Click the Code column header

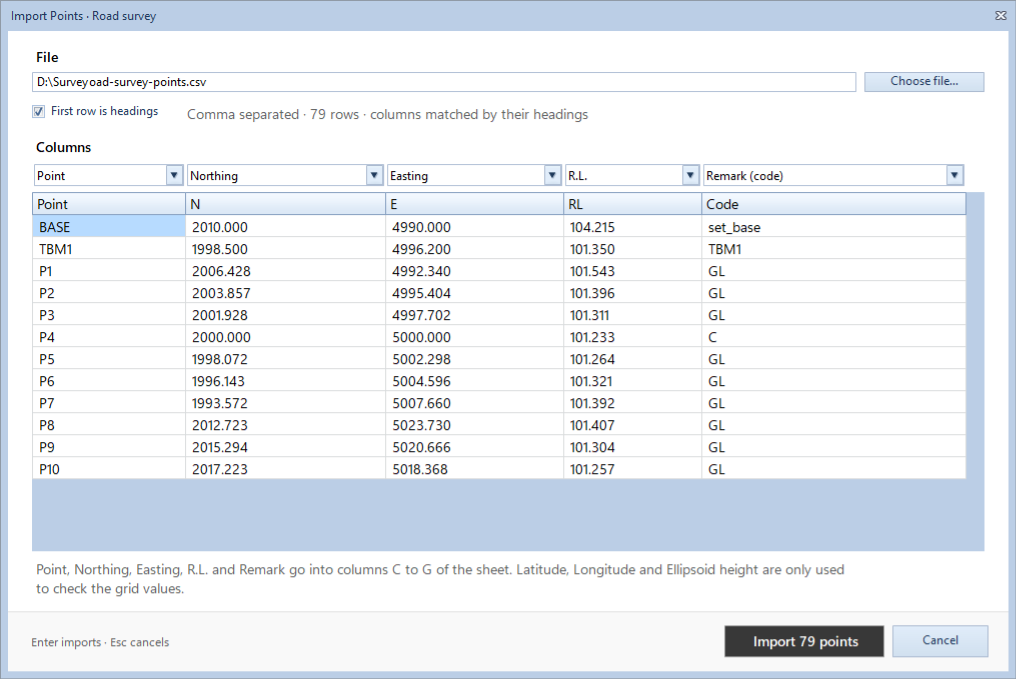click(x=833, y=204)
